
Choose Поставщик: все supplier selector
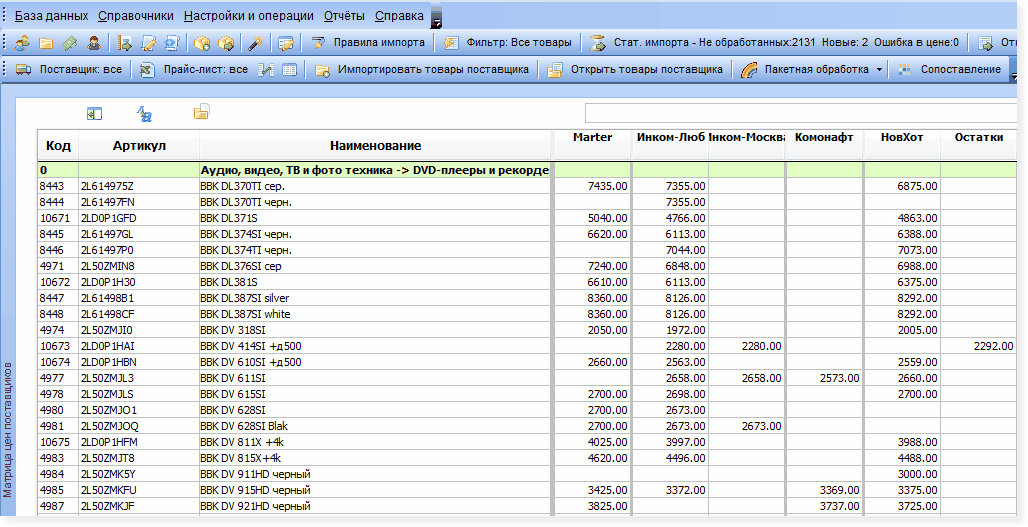pyautogui.click(x=69, y=69)
